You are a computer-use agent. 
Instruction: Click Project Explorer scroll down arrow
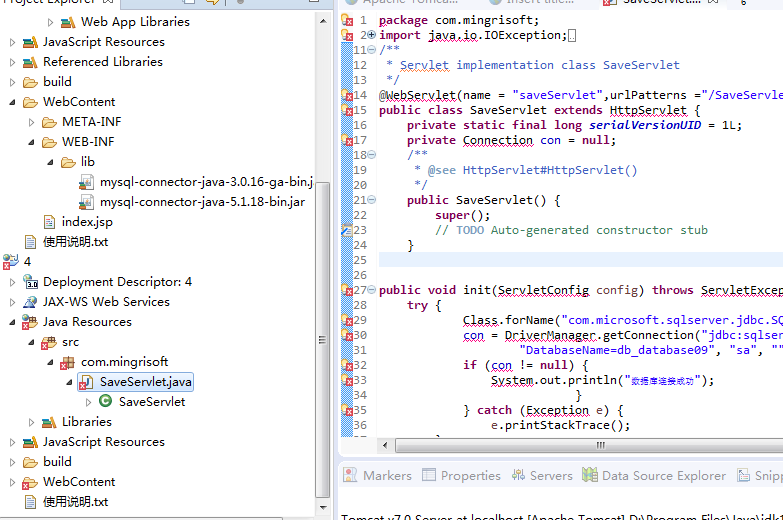coord(323,508)
